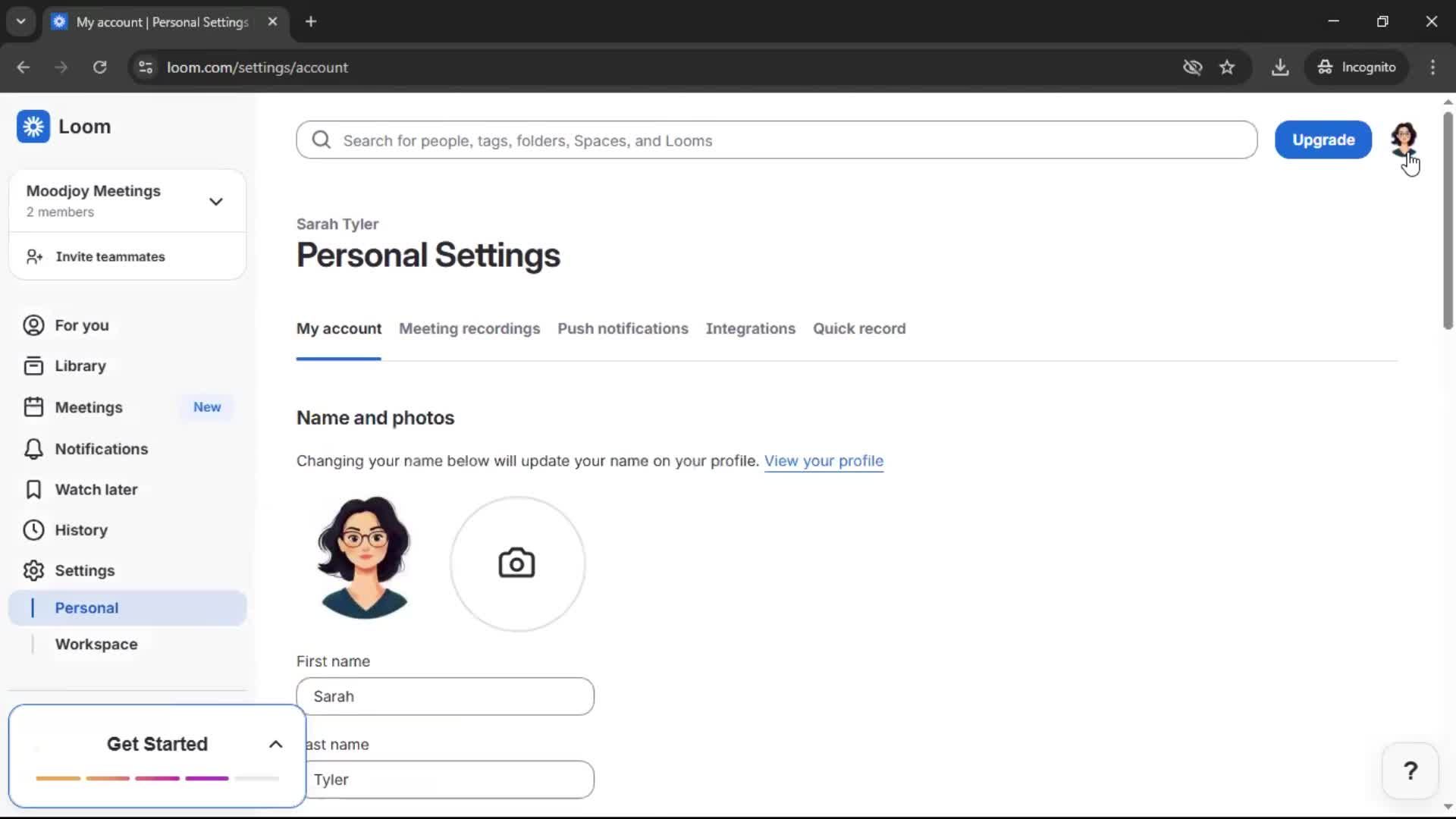Expand the Moodjoy Meetings workspace switcher
1456x819 pixels.
(x=215, y=201)
